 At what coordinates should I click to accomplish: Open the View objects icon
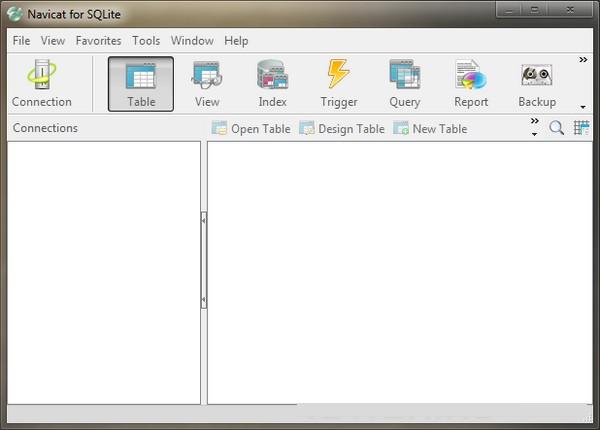click(207, 83)
